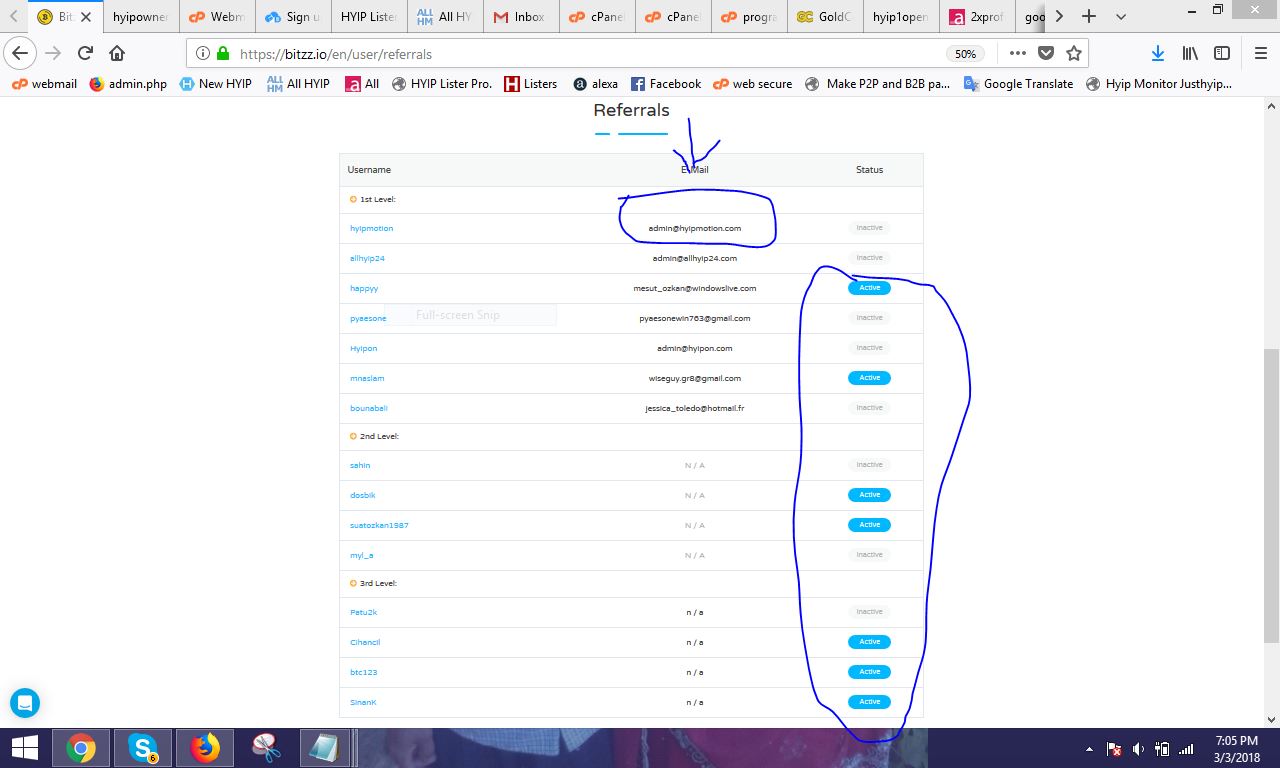Launch Chrome from the taskbar
The image size is (1280, 768).
(81, 747)
